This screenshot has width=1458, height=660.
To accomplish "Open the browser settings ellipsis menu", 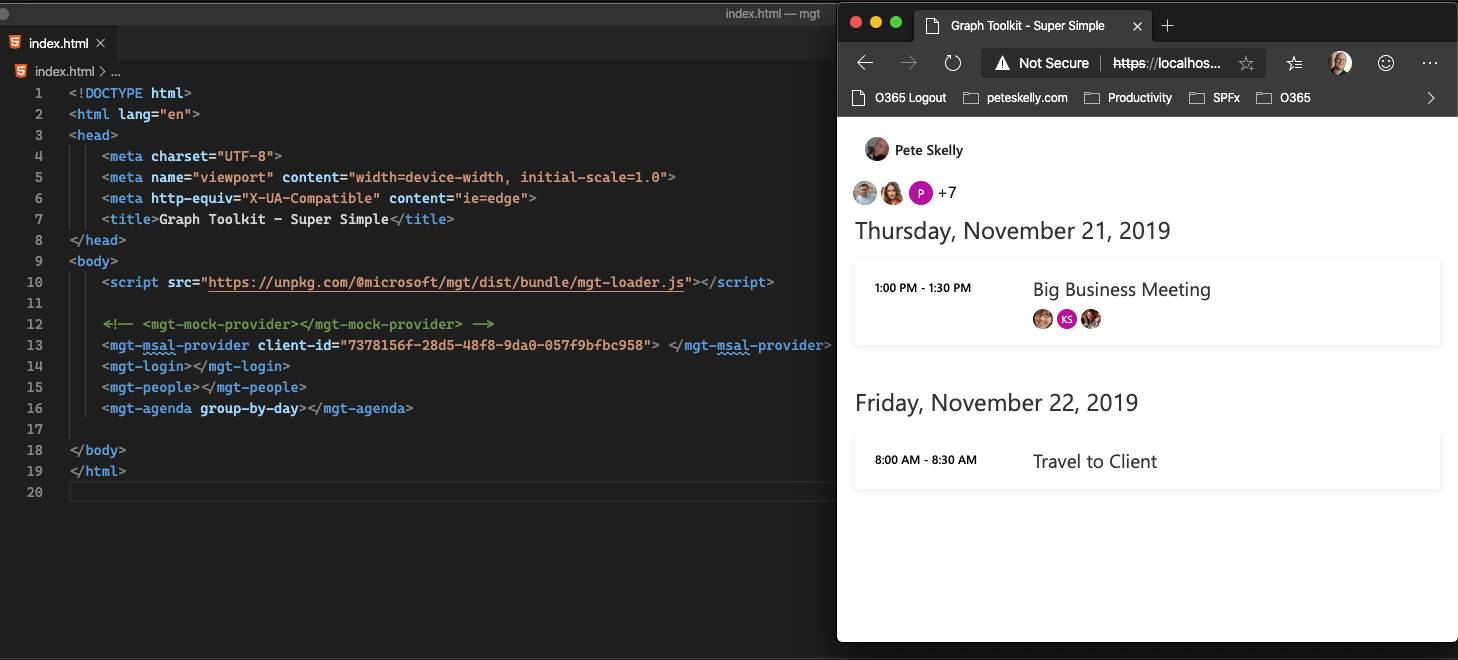I will pyautogui.click(x=1430, y=63).
